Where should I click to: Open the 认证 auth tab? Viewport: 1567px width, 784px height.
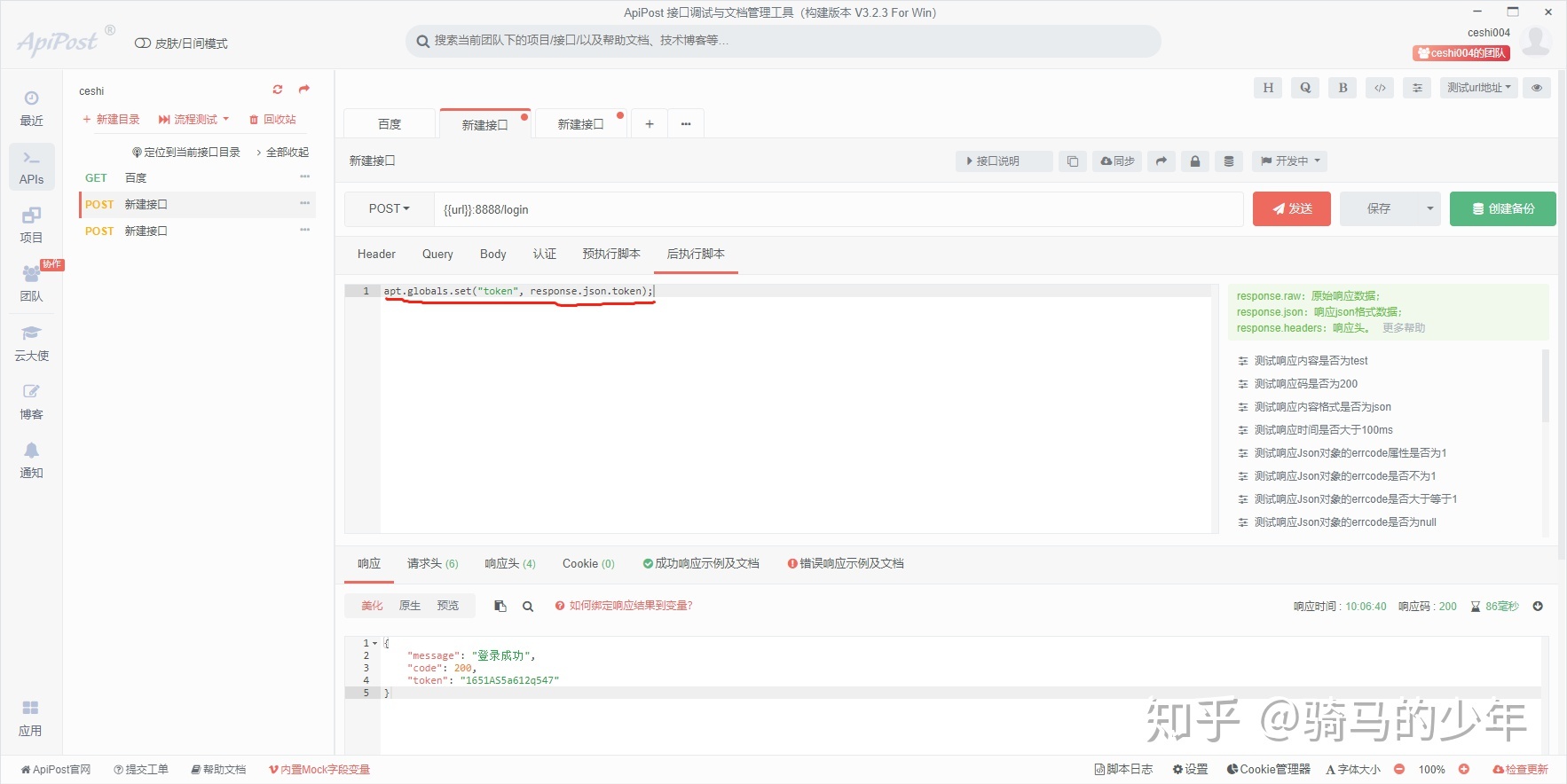545,255
